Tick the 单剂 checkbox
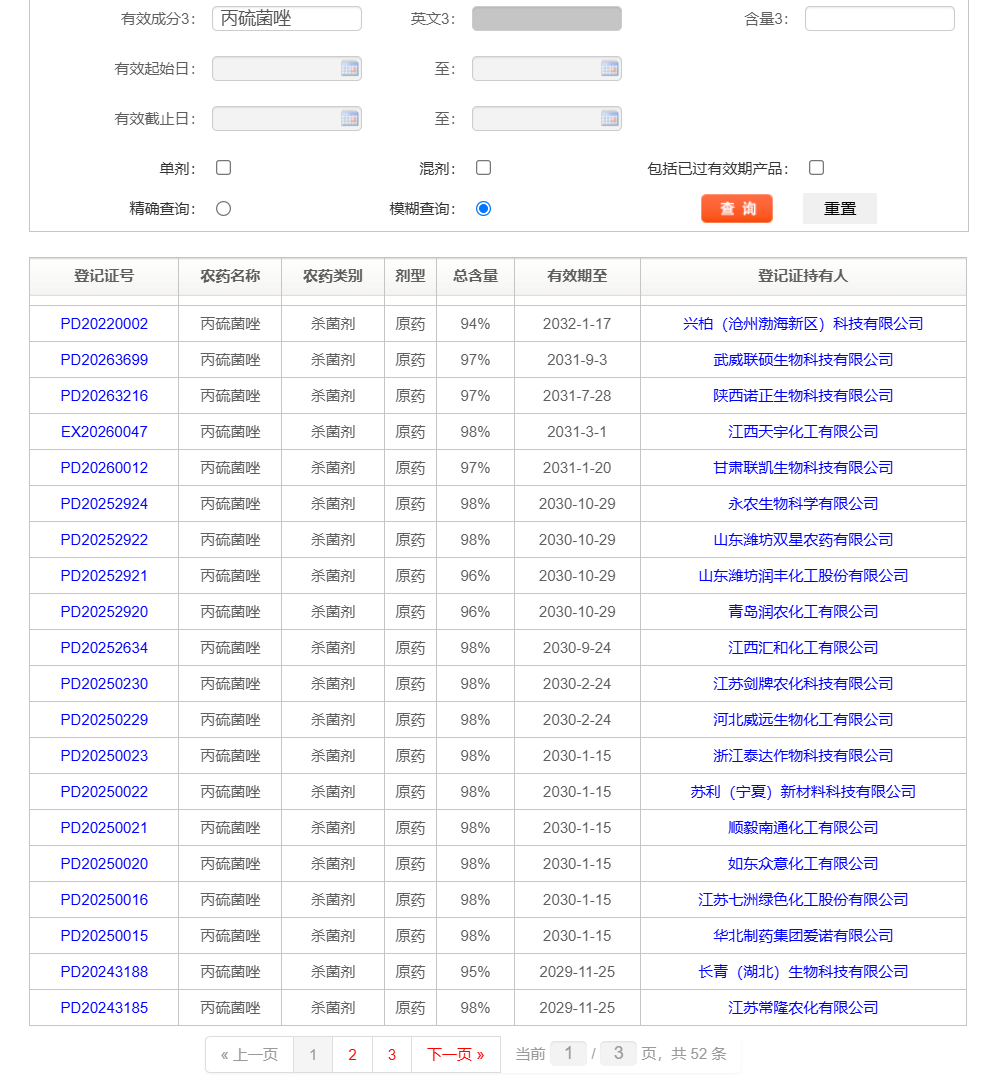This screenshot has height=1078, width=1003. point(223,168)
